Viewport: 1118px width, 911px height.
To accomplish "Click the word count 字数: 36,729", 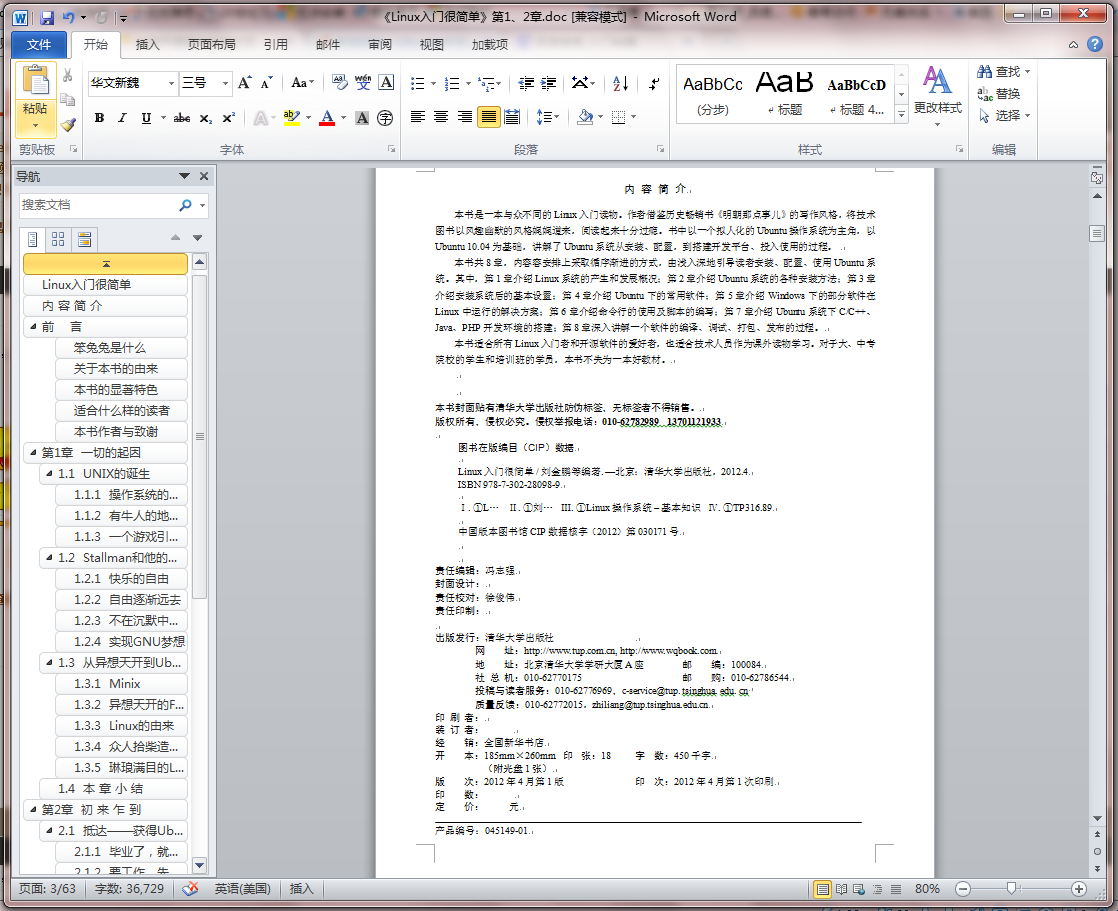I will tap(129, 889).
